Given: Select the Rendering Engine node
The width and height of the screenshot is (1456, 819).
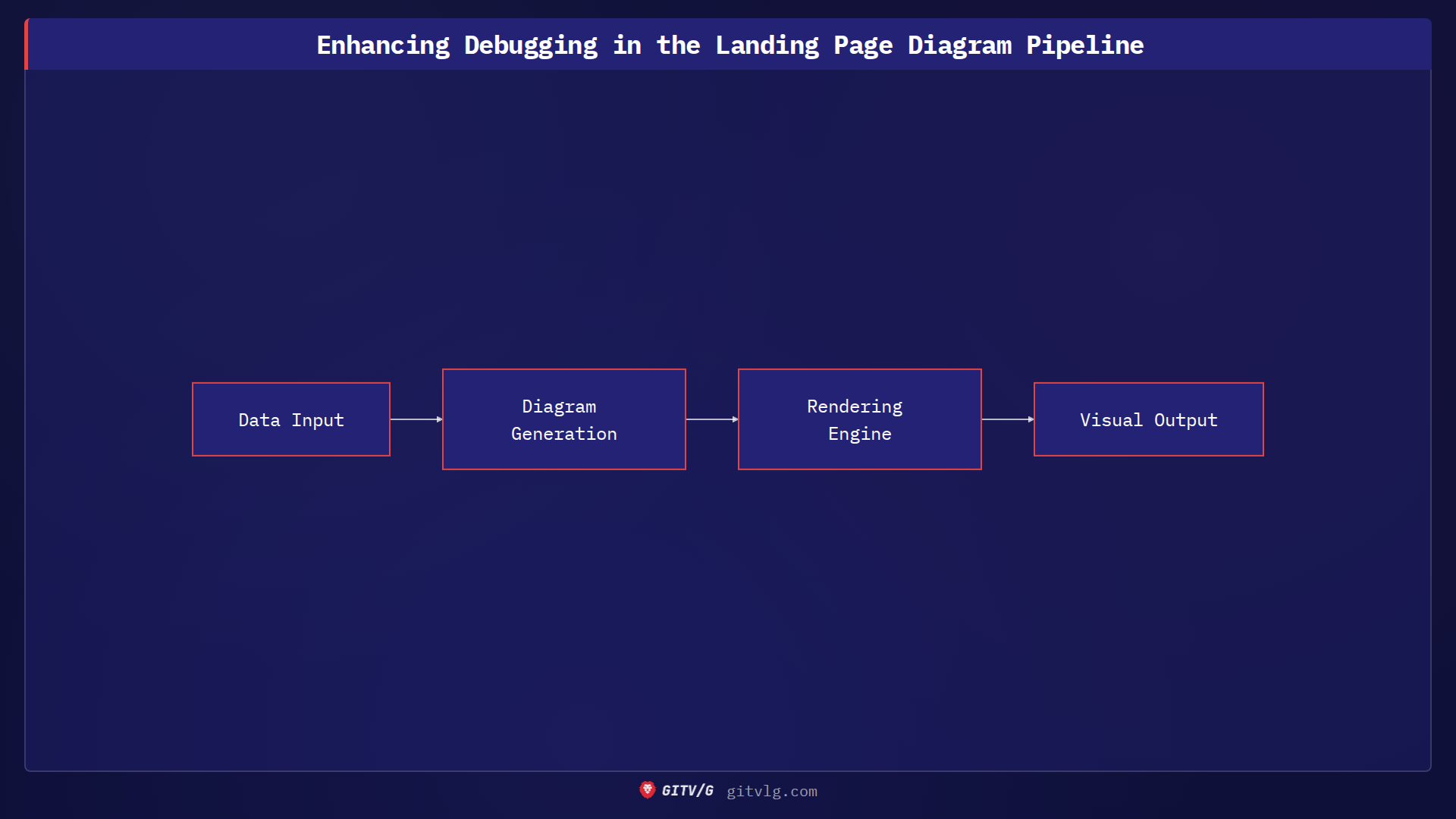Looking at the screenshot, I should (x=859, y=419).
